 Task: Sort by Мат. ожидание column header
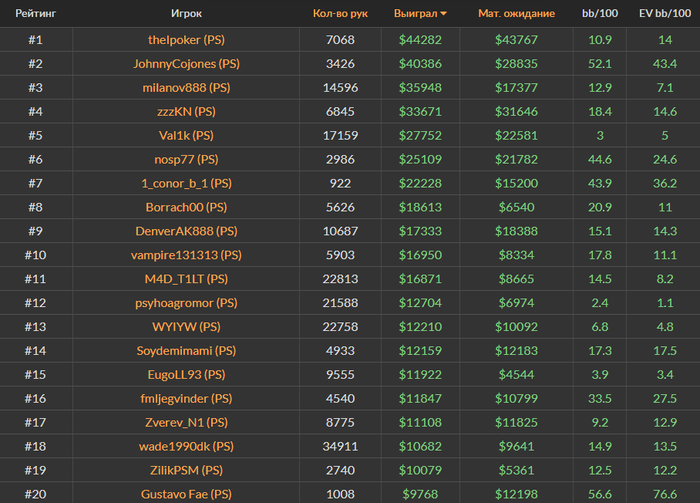517,13
